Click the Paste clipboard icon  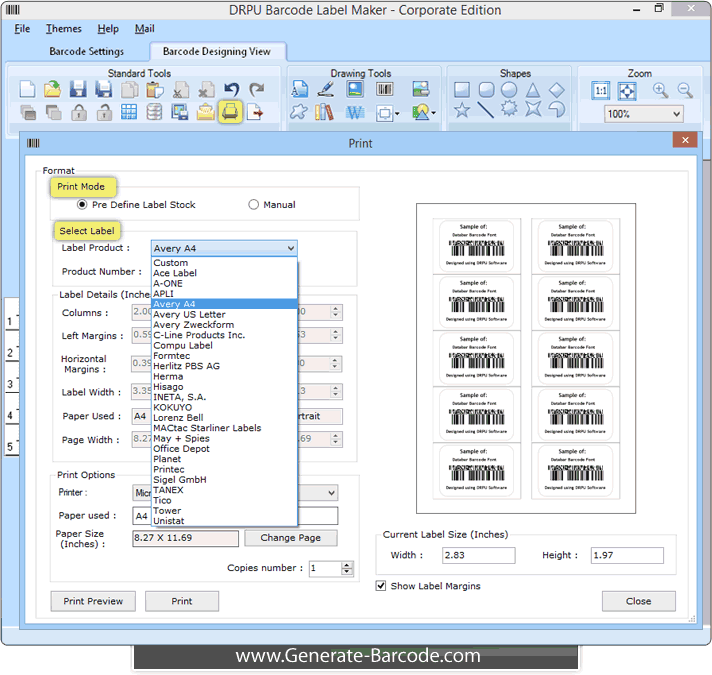click(155, 89)
